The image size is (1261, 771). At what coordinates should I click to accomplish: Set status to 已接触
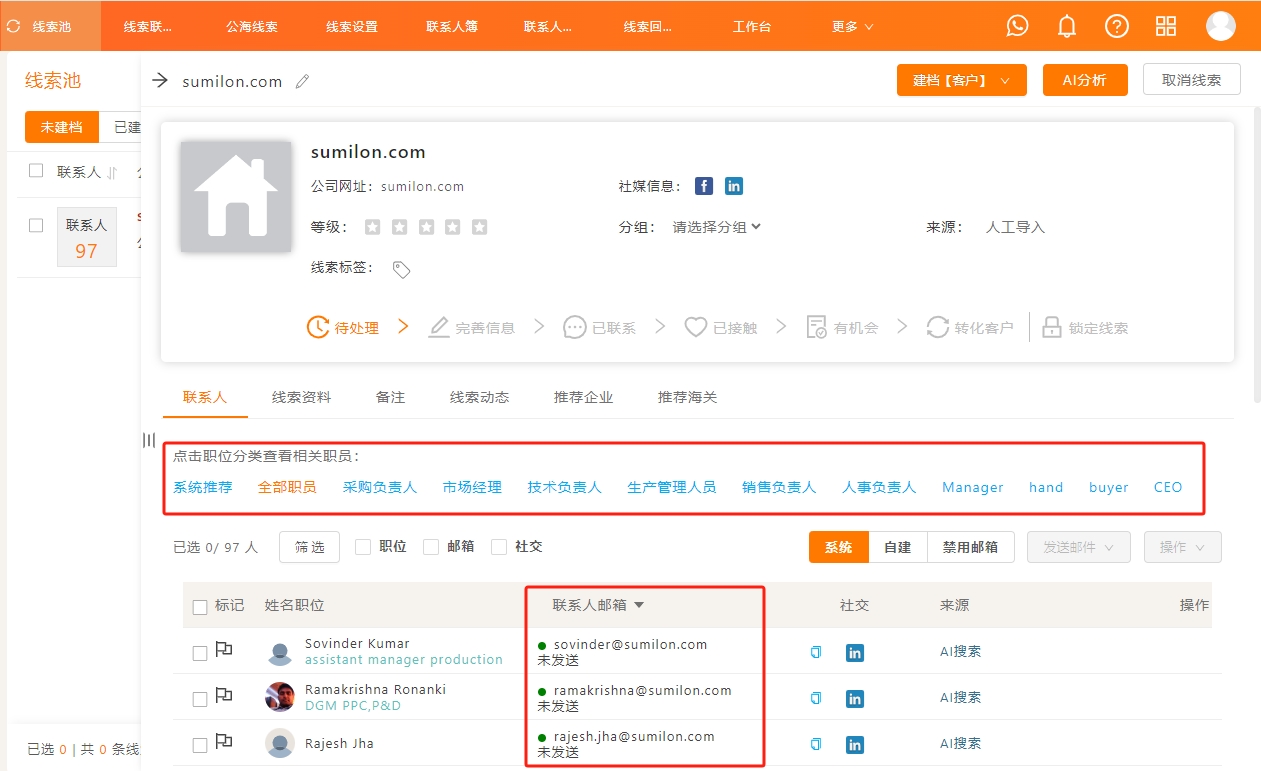pyautogui.click(x=721, y=327)
